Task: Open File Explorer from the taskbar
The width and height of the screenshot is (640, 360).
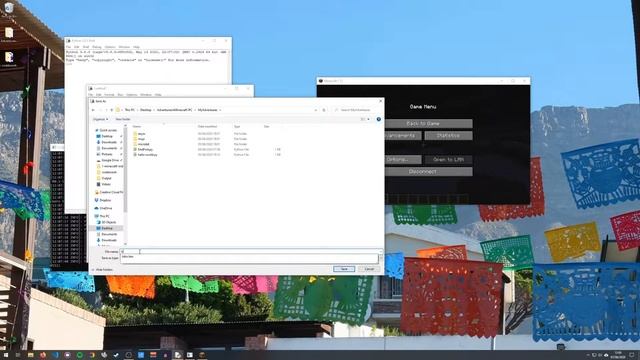Action: click(31, 355)
